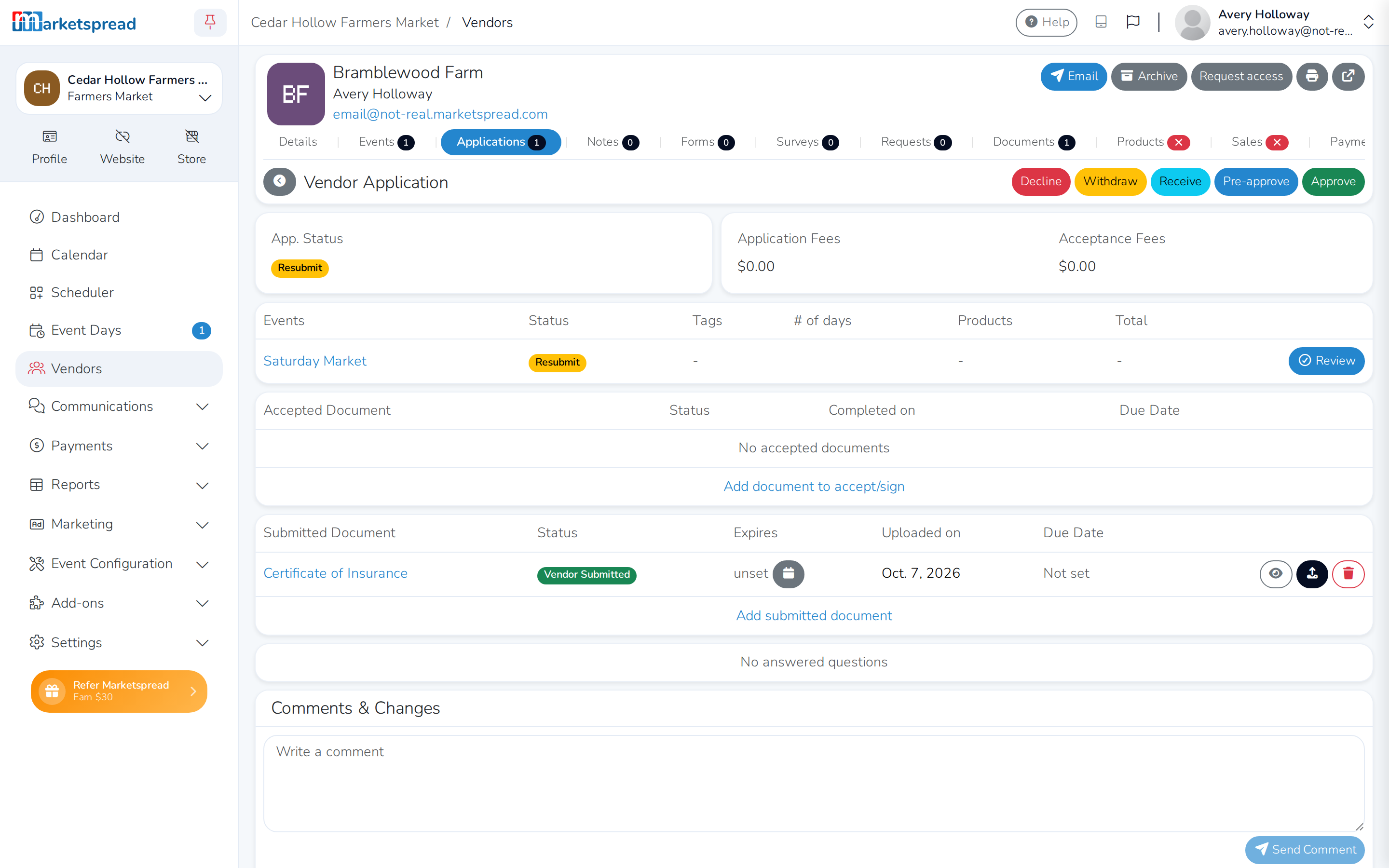The image size is (1389, 868).
Task: Click the Write a comment text area
Action: click(813, 783)
